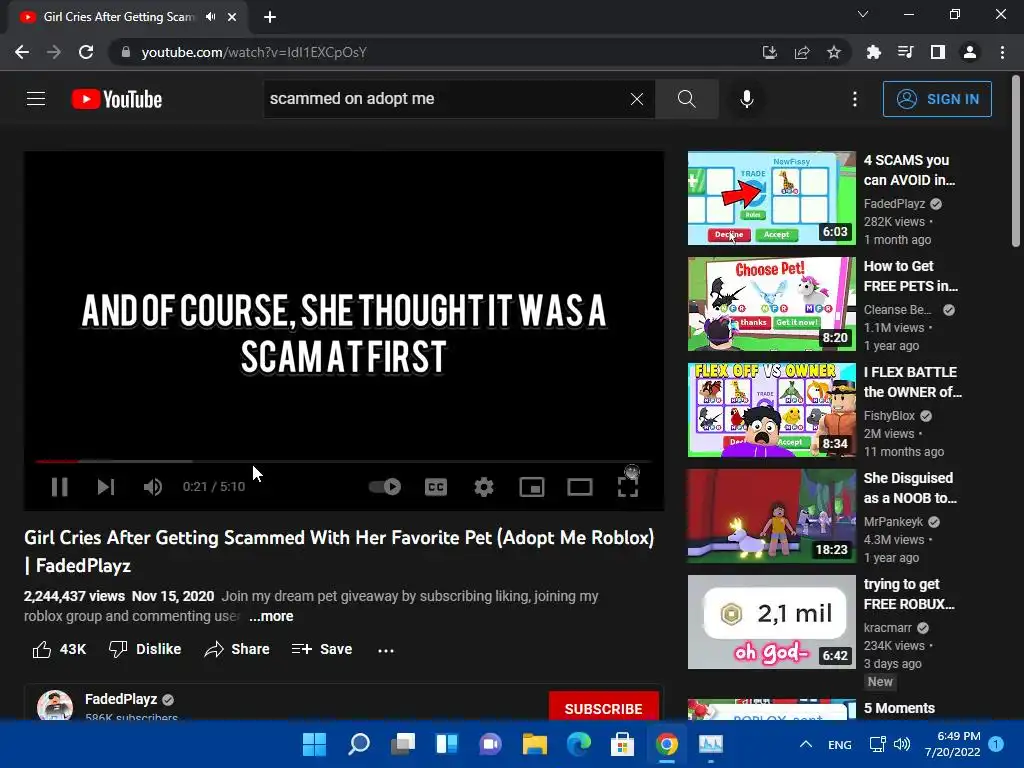Install app icon in address bar

pos(770,52)
